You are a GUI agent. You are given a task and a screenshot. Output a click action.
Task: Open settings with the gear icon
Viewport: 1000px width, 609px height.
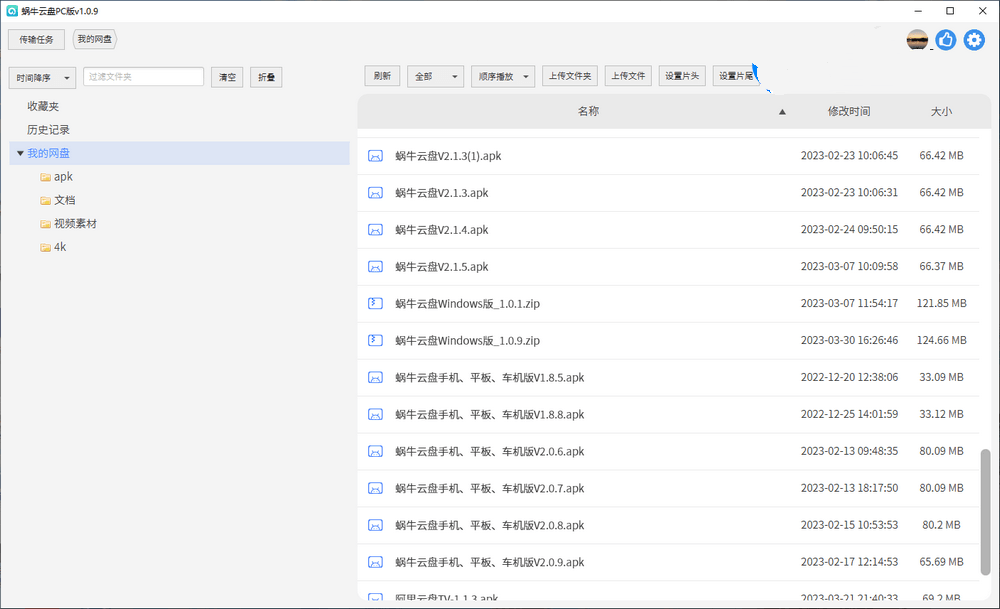coord(974,40)
